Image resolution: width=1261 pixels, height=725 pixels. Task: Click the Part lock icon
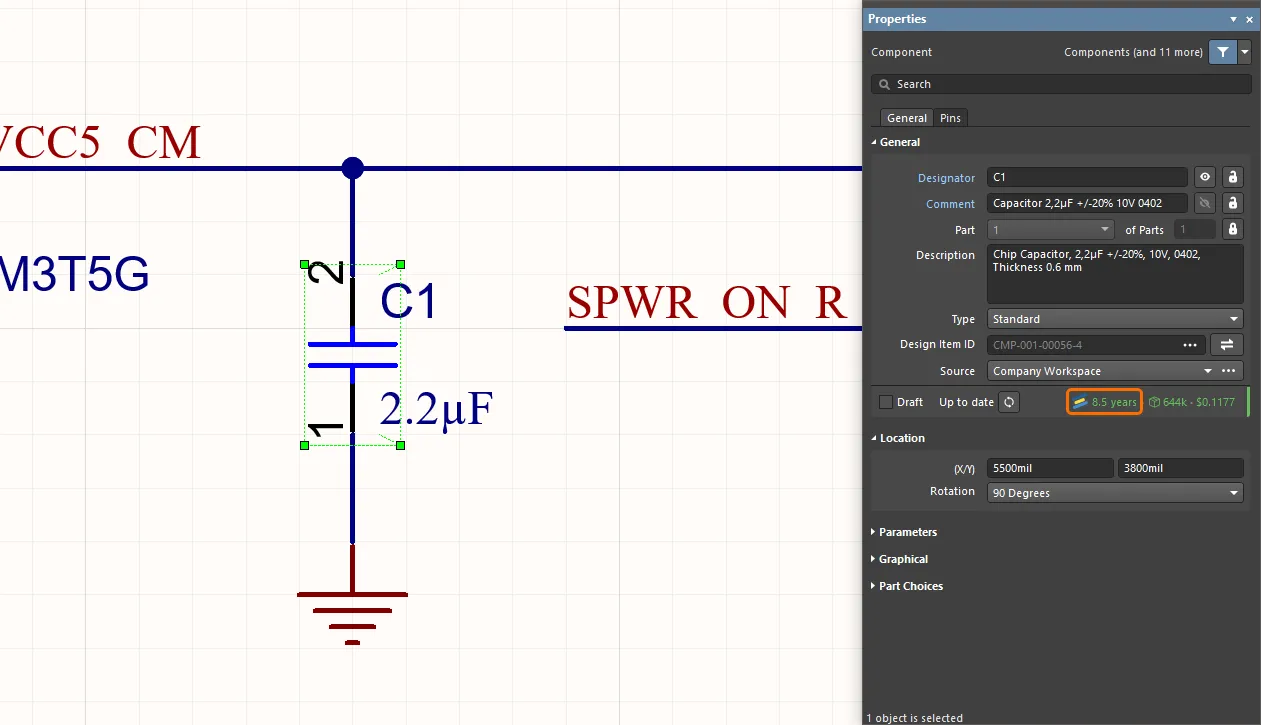1233,229
